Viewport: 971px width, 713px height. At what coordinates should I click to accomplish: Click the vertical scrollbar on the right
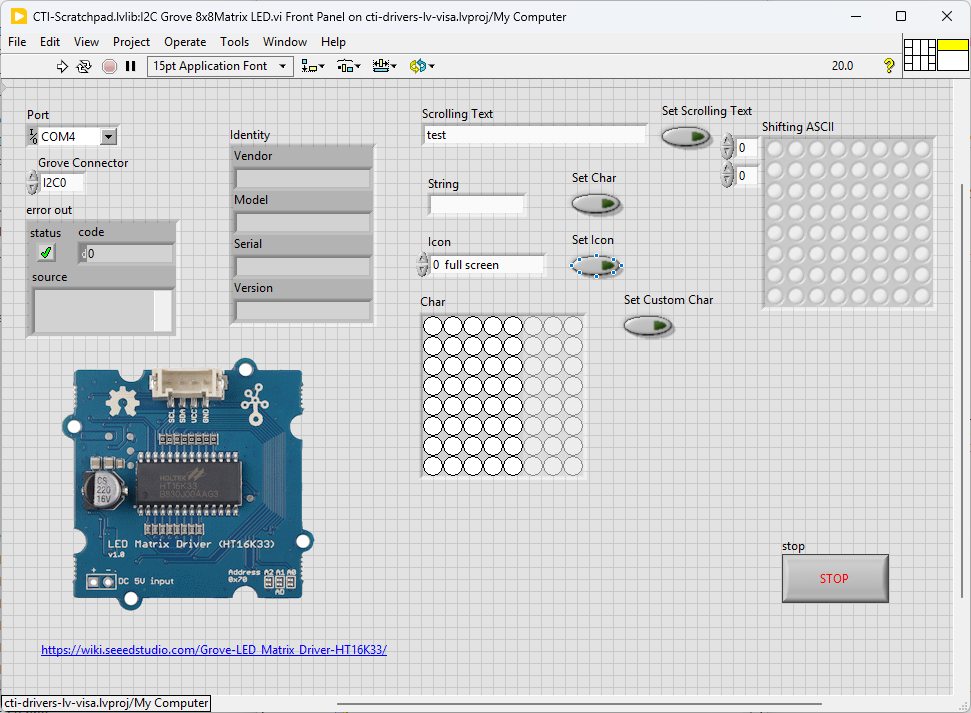(x=962, y=390)
